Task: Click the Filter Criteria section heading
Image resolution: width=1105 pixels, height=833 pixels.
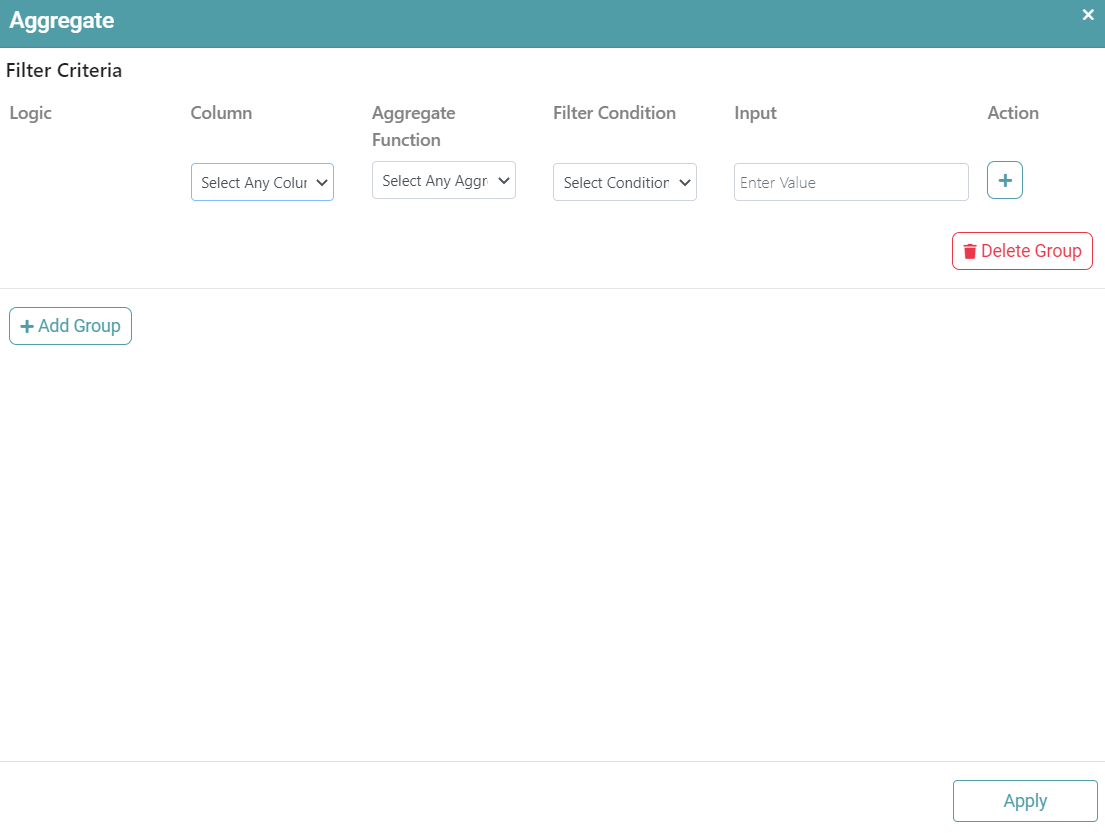Action: click(x=64, y=71)
